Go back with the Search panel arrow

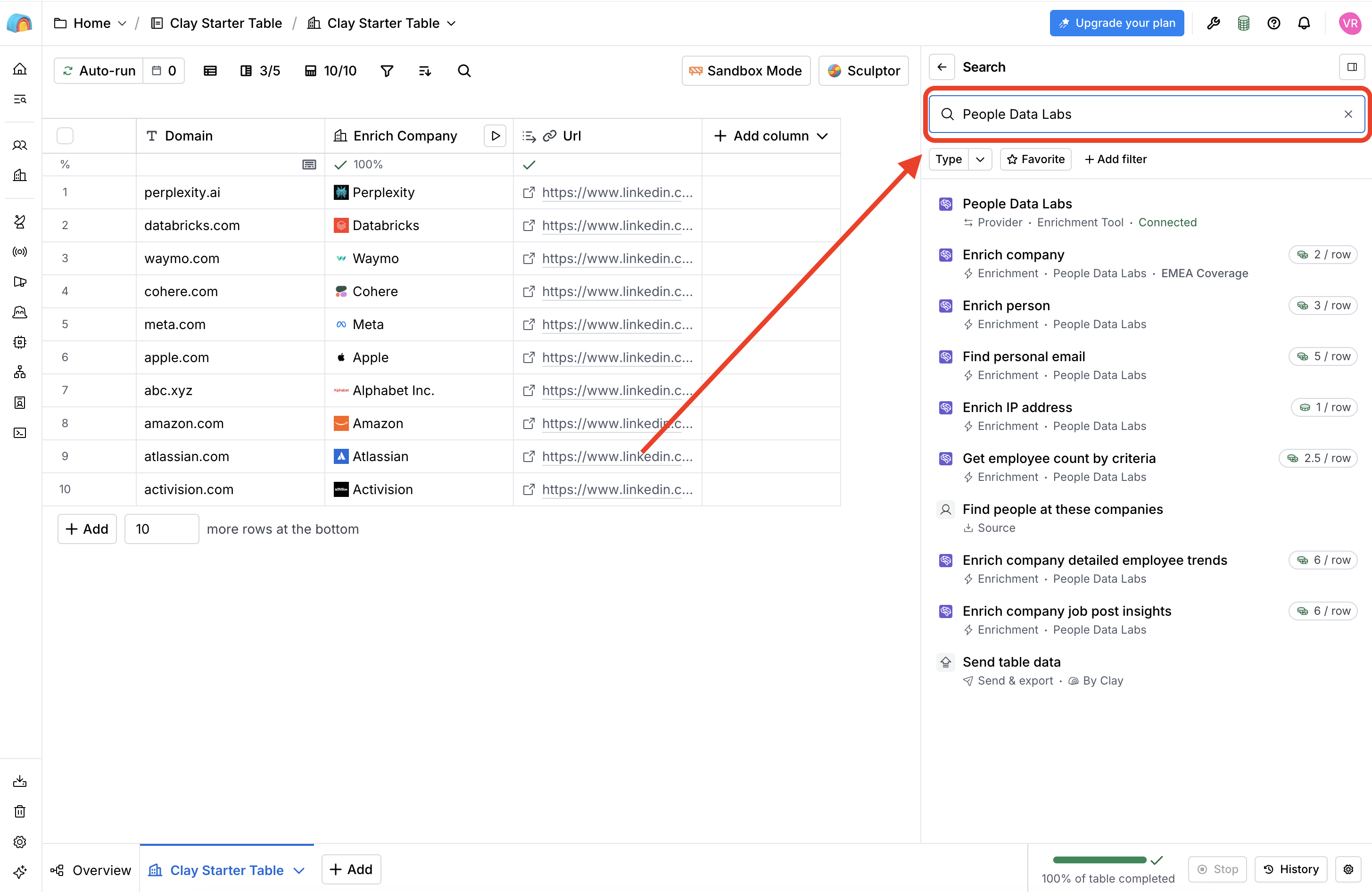(942, 67)
